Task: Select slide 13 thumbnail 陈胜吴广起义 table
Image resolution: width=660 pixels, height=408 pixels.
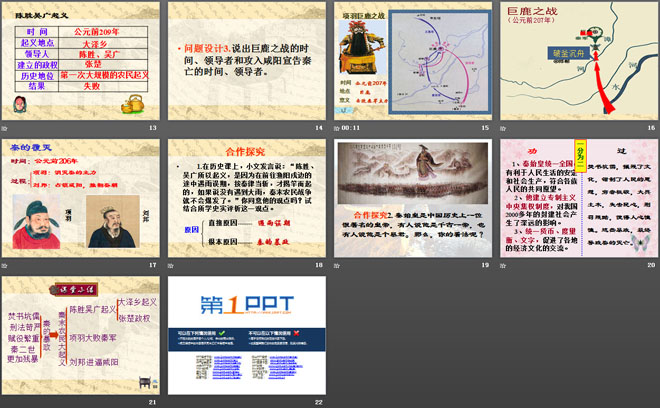Action: pyautogui.click(x=81, y=61)
